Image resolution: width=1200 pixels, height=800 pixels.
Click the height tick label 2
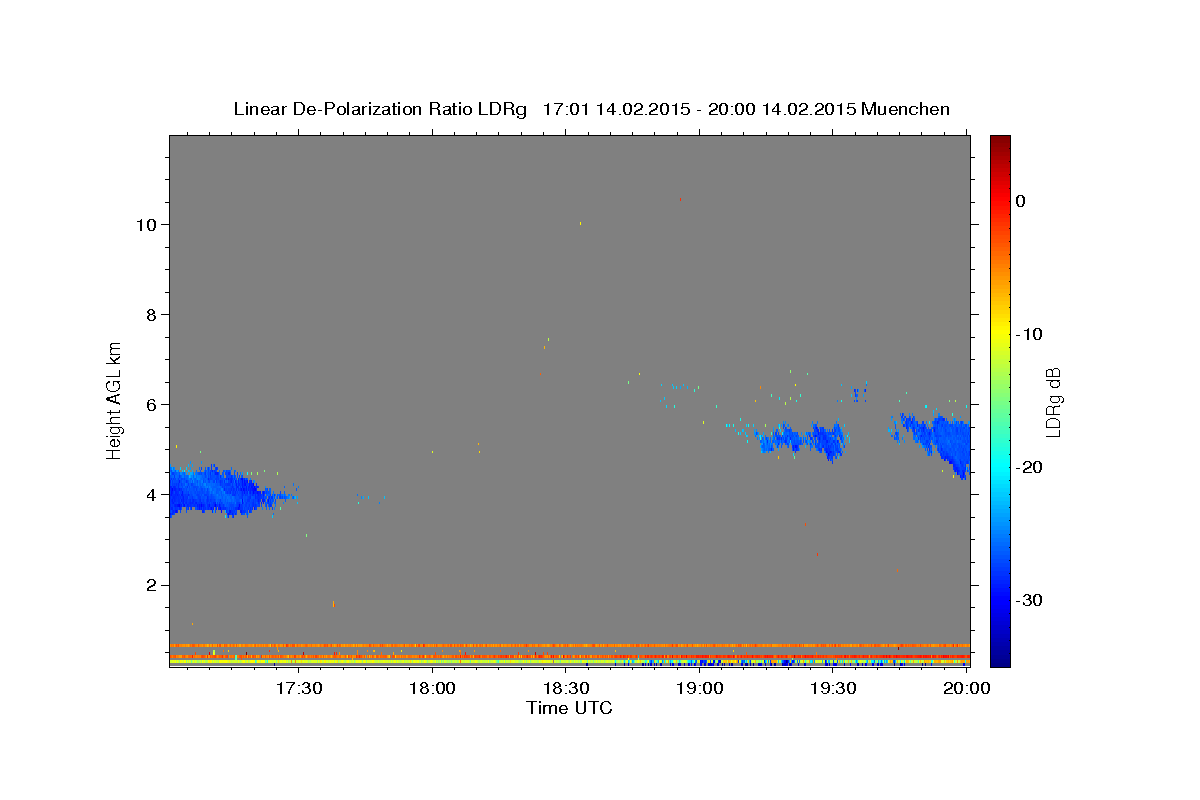(151, 585)
